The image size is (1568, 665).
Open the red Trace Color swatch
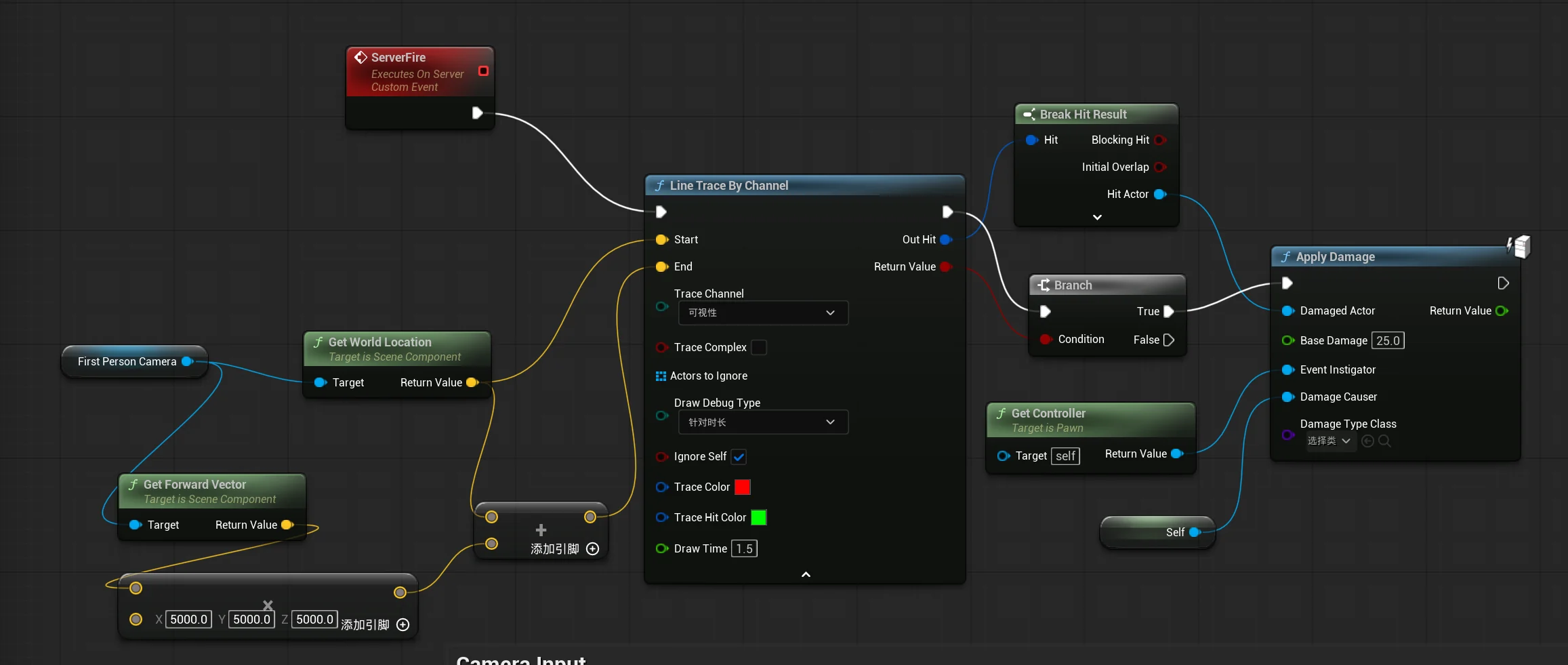[743, 487]
